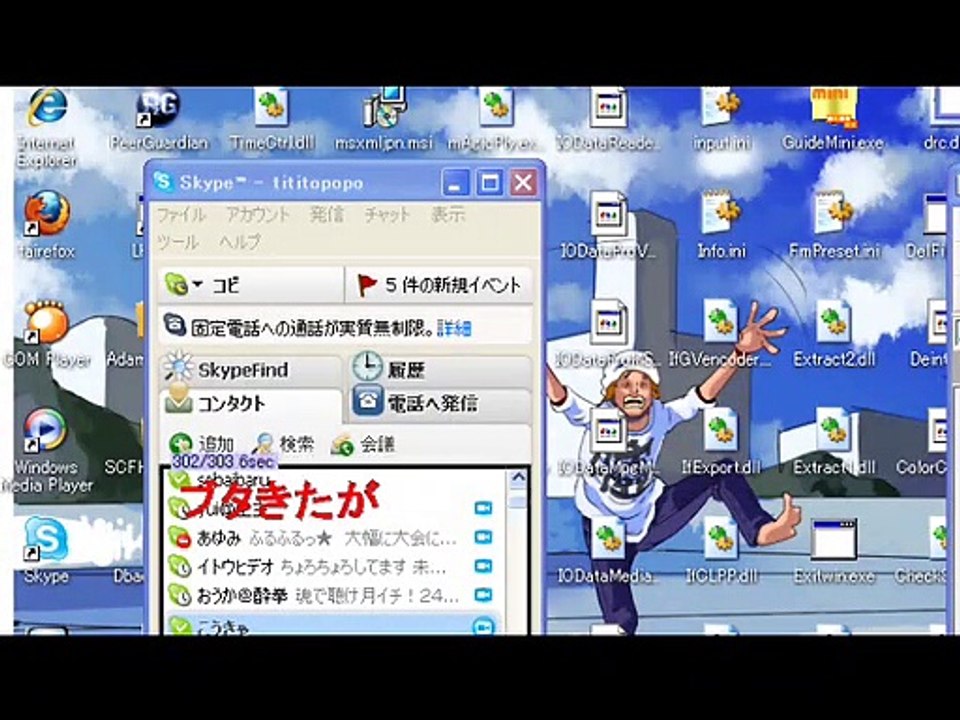The width and height of the screenshot is (960, 720).
Task: Switch to 履歴 history tab
Action: 440,369
